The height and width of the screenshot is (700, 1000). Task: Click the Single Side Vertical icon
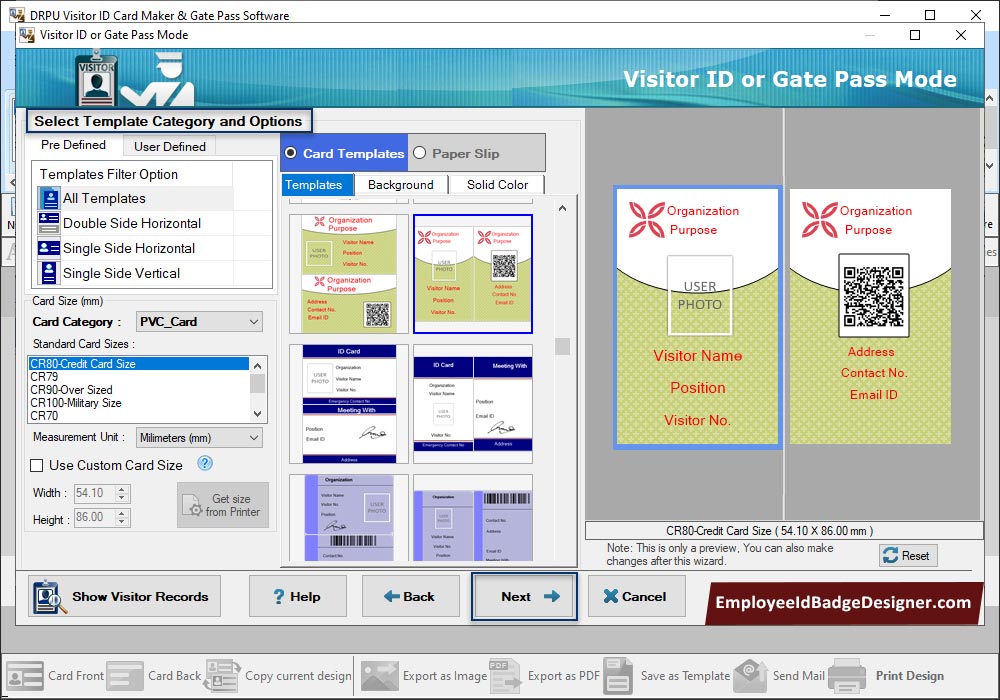pyautogui.click(x=48, y=273)
